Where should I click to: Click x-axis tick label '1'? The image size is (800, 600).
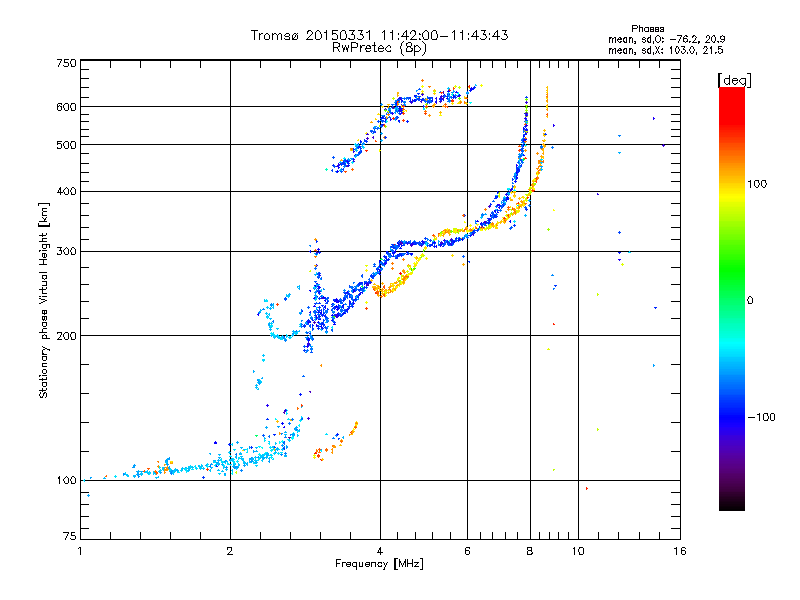(80, 551)
